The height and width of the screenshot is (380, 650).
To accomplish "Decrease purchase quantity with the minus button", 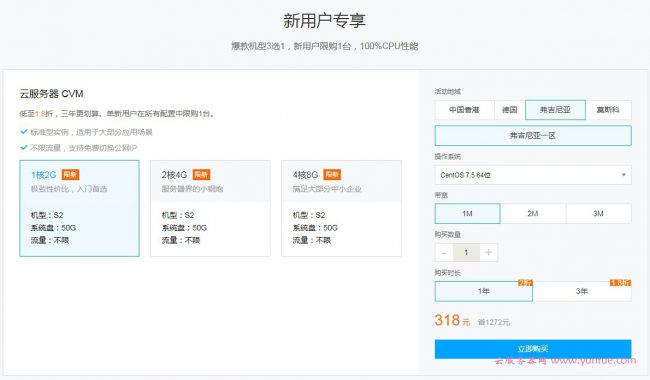I will coord(444,252).
